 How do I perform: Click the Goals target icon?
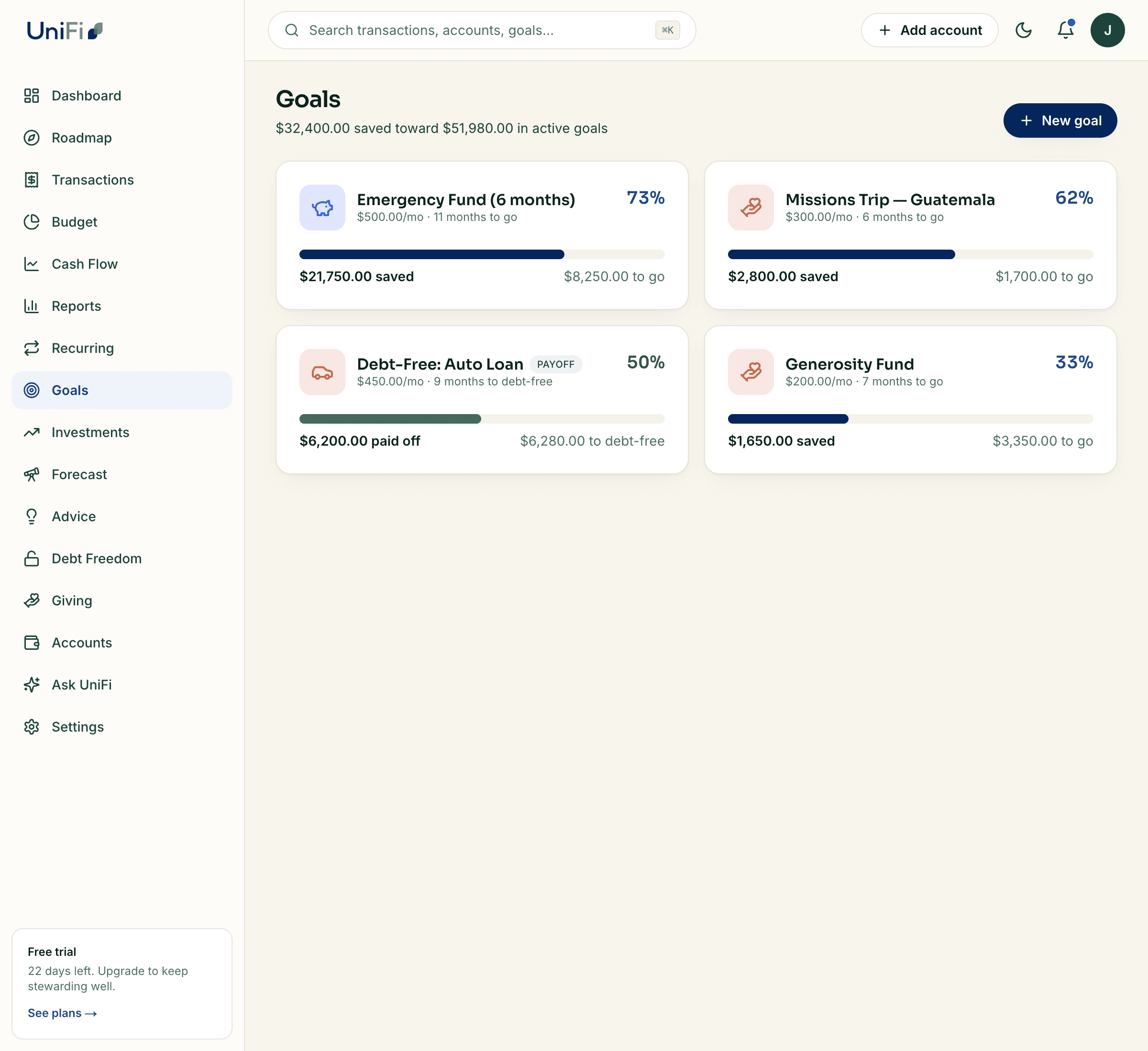[x=31, y=390]
